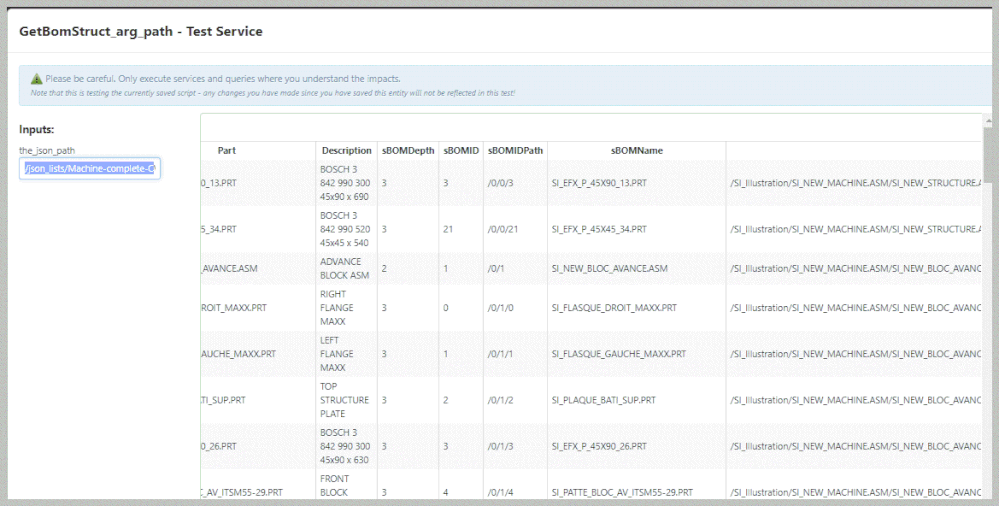Select the sBOMID column header

click(x=461, y=150)
